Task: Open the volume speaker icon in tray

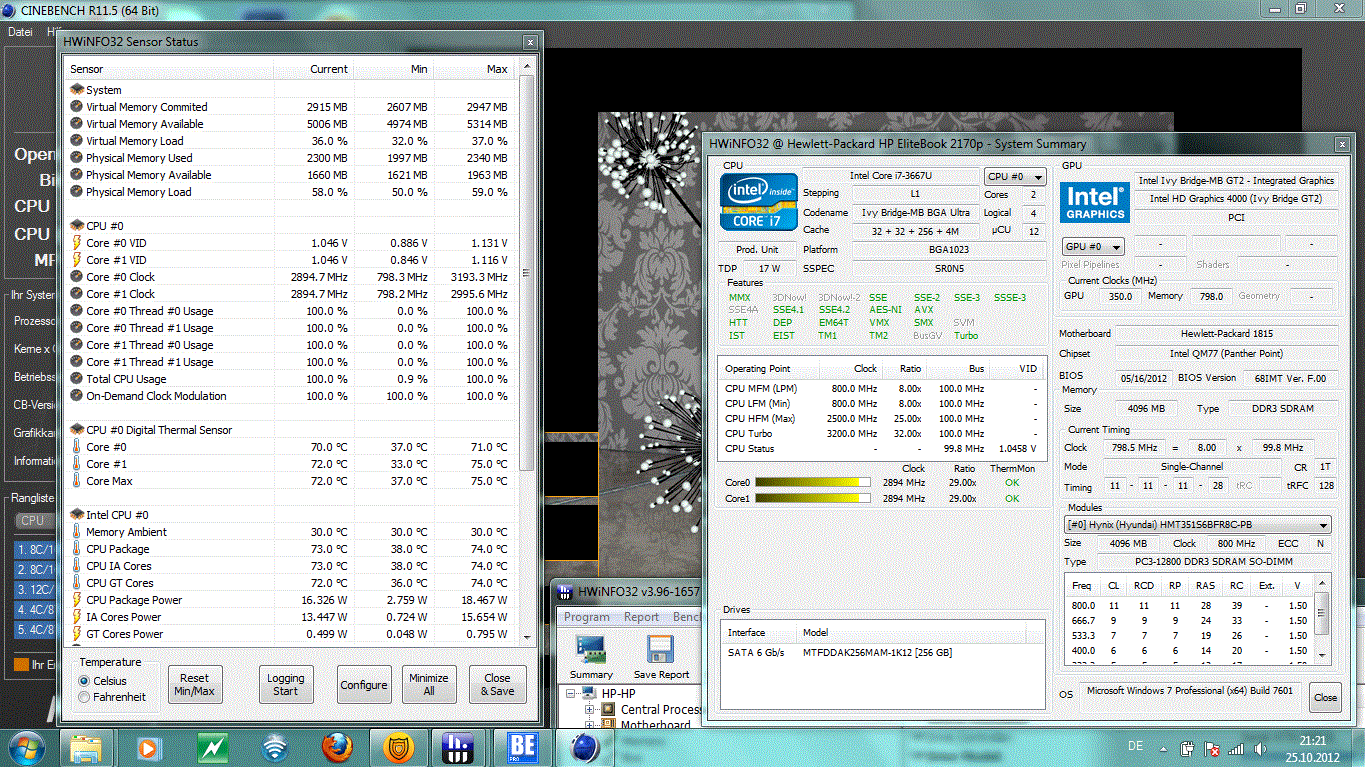Action: click(x=1260, y=748)
